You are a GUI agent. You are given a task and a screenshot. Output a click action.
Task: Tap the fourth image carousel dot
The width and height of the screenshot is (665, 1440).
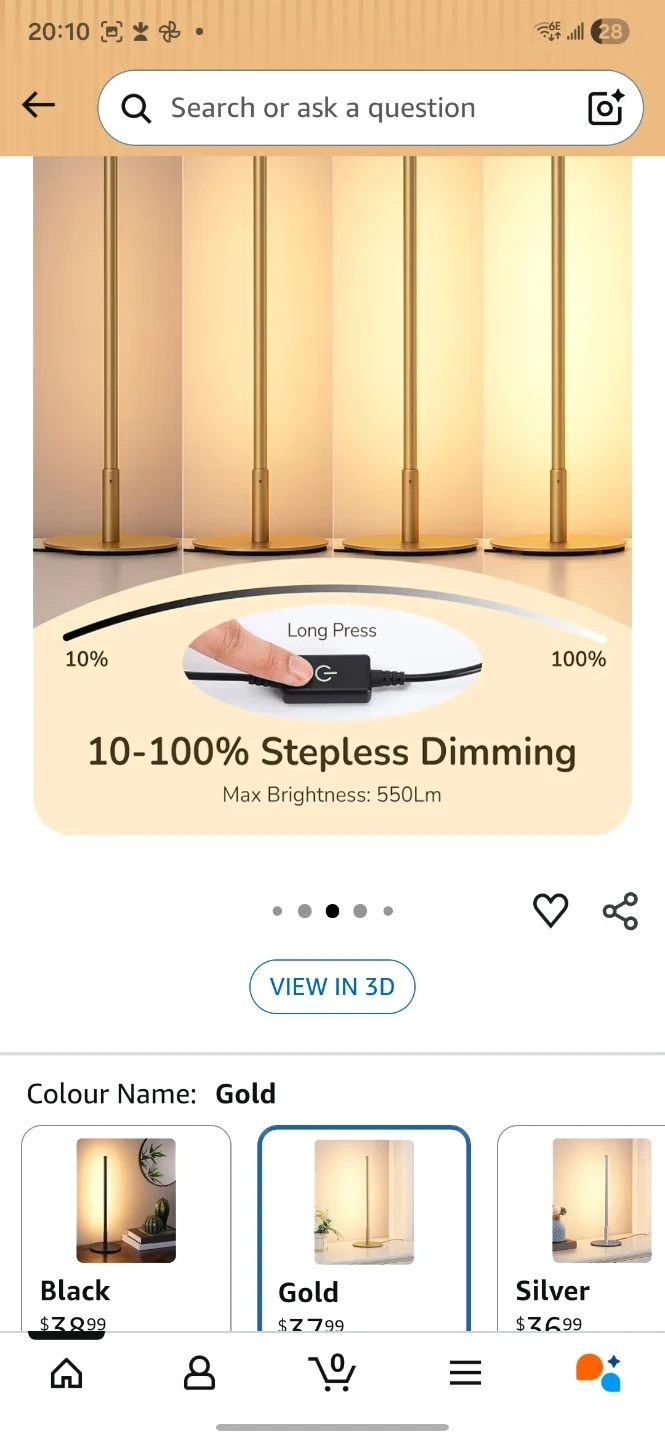click(x=360, y=911)
